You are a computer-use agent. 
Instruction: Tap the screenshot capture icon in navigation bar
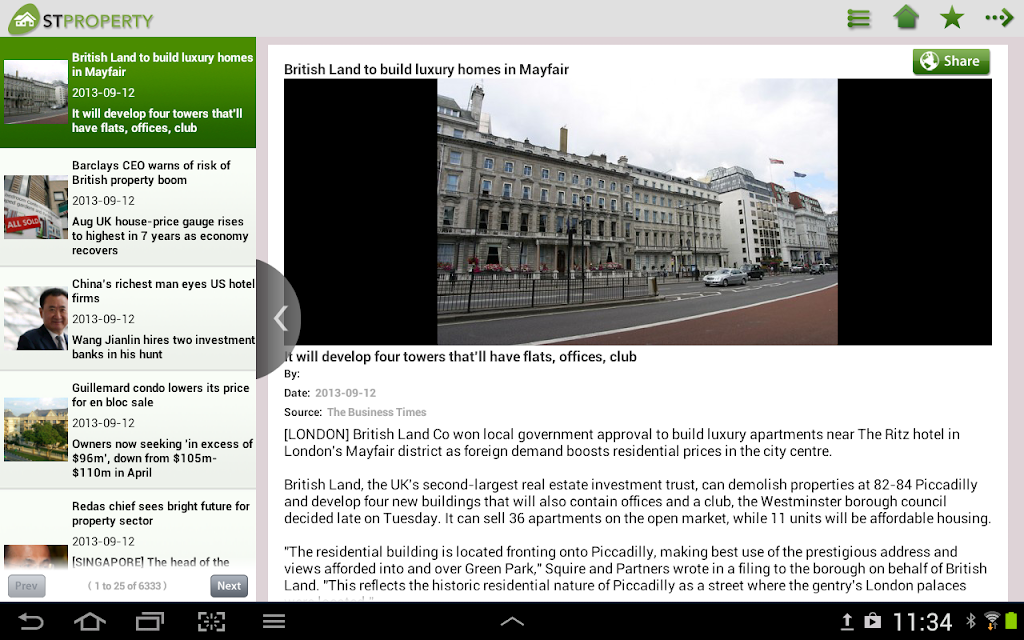pyautogui.click(x=211, y=621)
